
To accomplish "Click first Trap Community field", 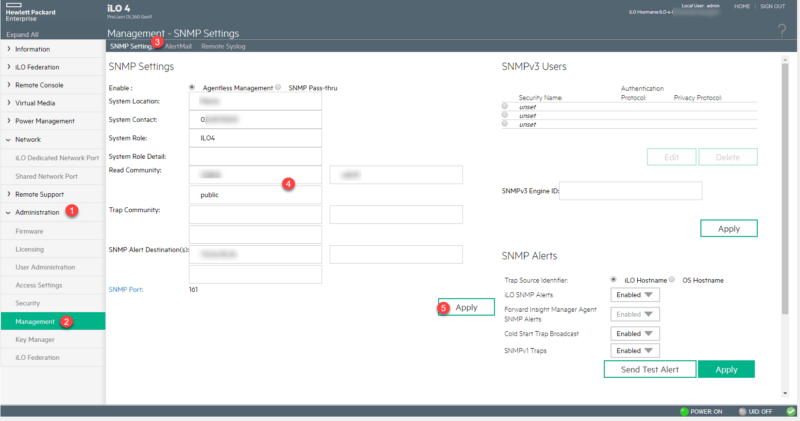I will 255,214.
